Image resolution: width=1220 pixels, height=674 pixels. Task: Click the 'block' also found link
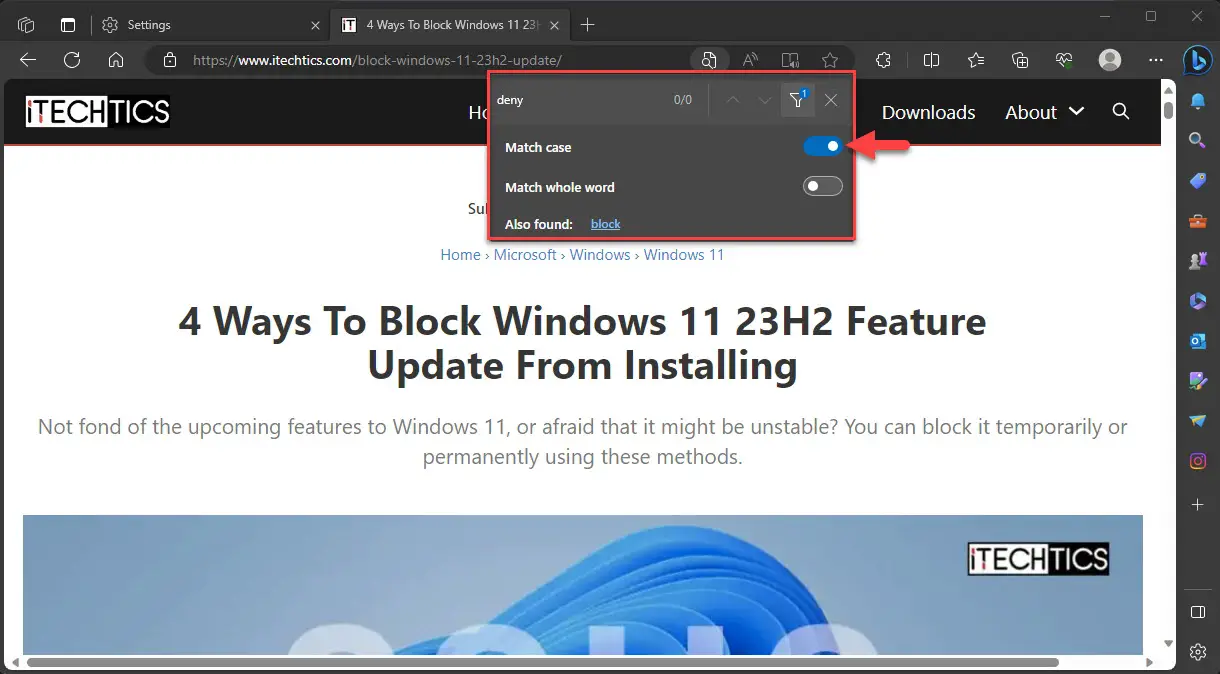click(x=606, y=224)
